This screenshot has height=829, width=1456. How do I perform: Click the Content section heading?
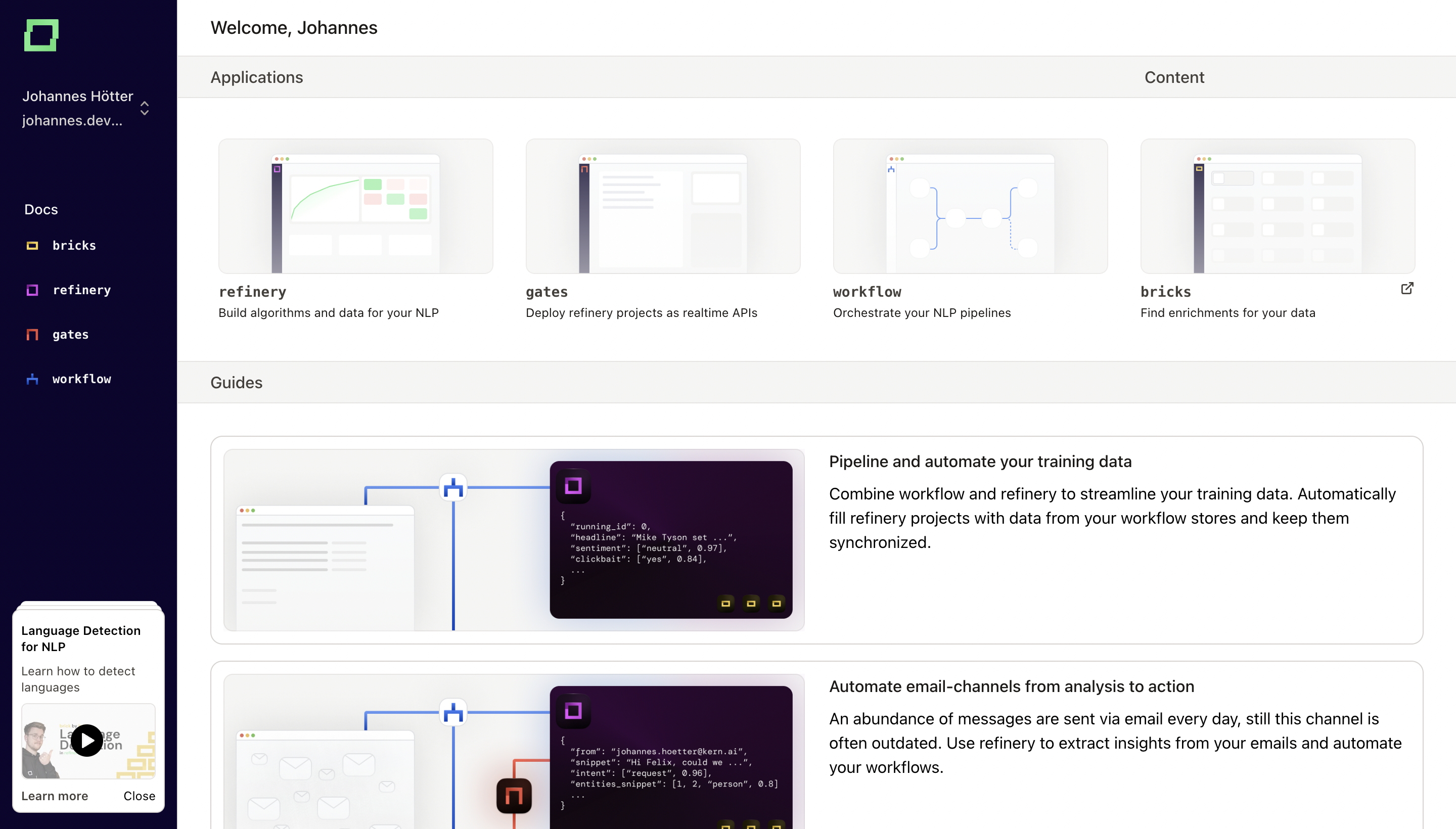(x=1174, y=77)
